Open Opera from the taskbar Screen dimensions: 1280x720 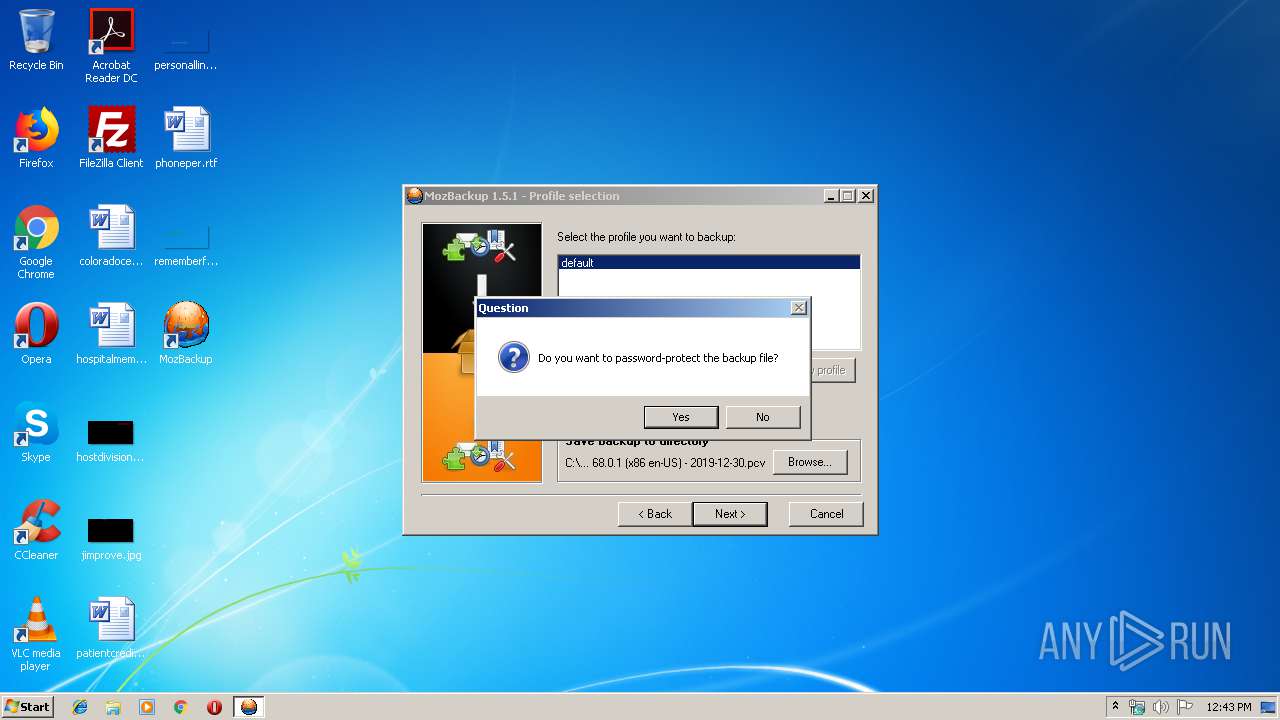point(214,707)
